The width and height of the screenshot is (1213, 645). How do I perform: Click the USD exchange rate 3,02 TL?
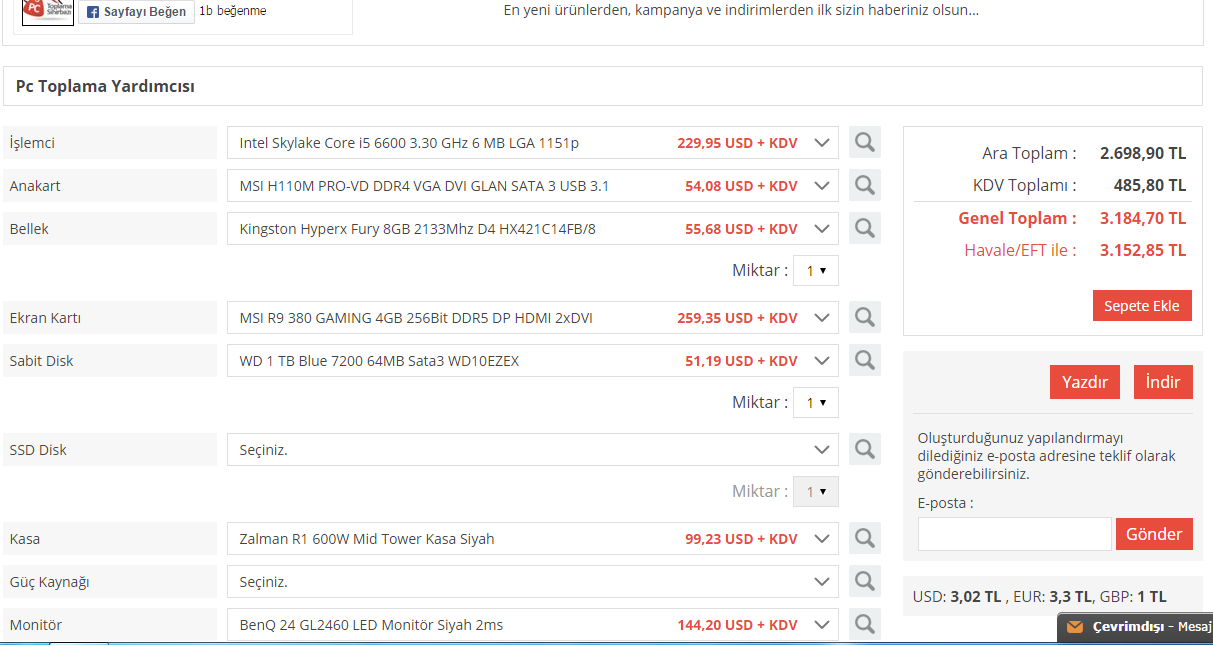976,597
